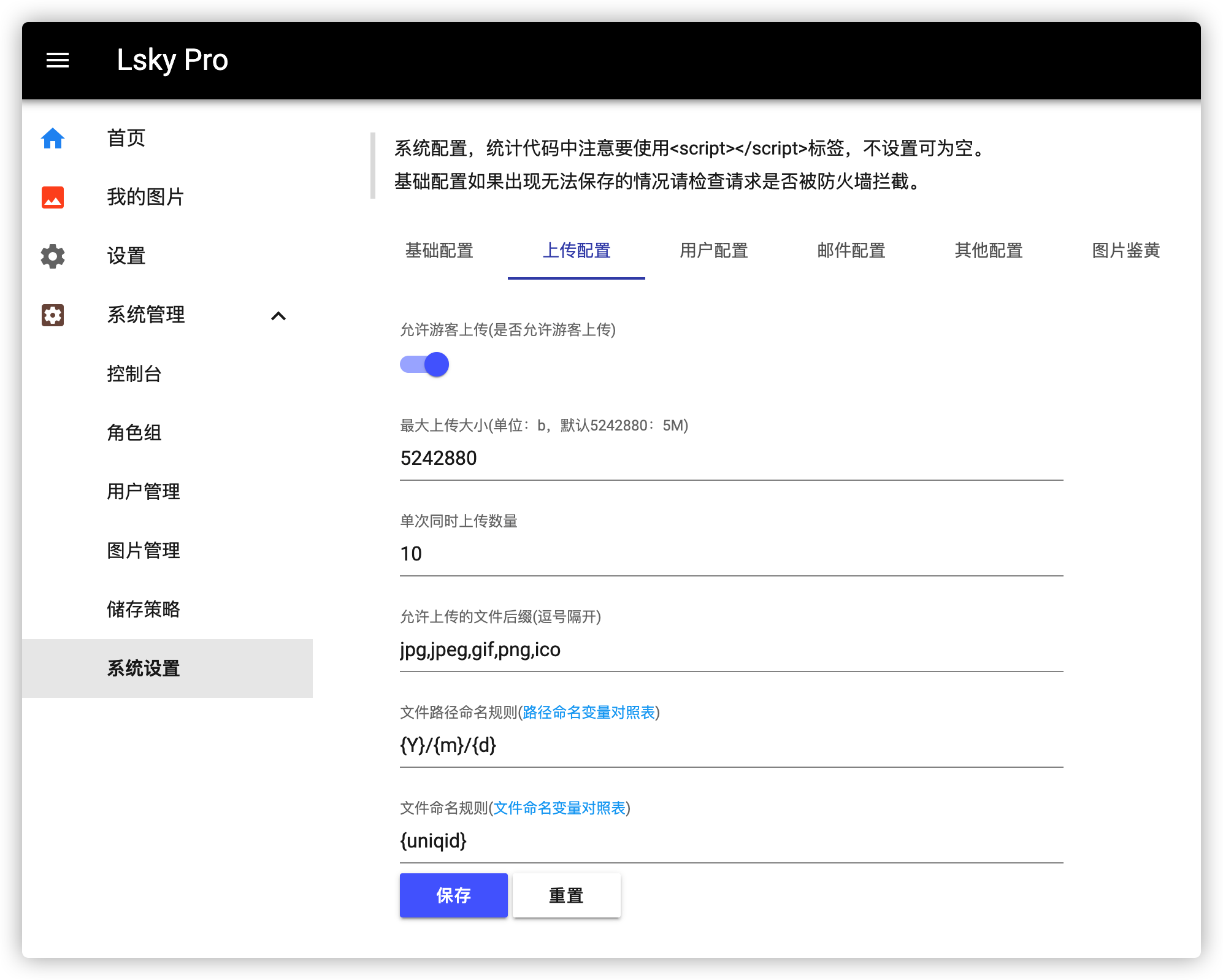Click the red image icon beside 我的图片
This screenshot has width=1223, height=980.
click(x=53, y=197)
